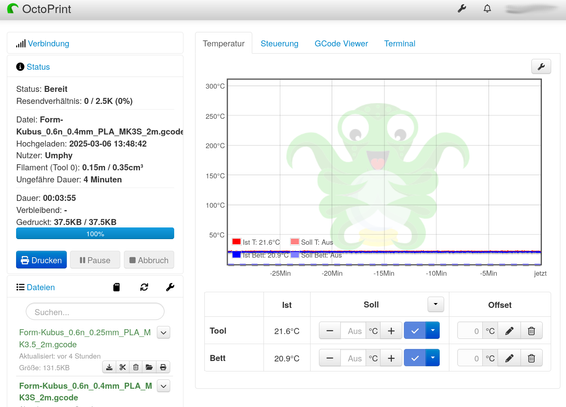Switch to the GCode Viewer tab
Screen dimensions: 566x407
point(341,44)
